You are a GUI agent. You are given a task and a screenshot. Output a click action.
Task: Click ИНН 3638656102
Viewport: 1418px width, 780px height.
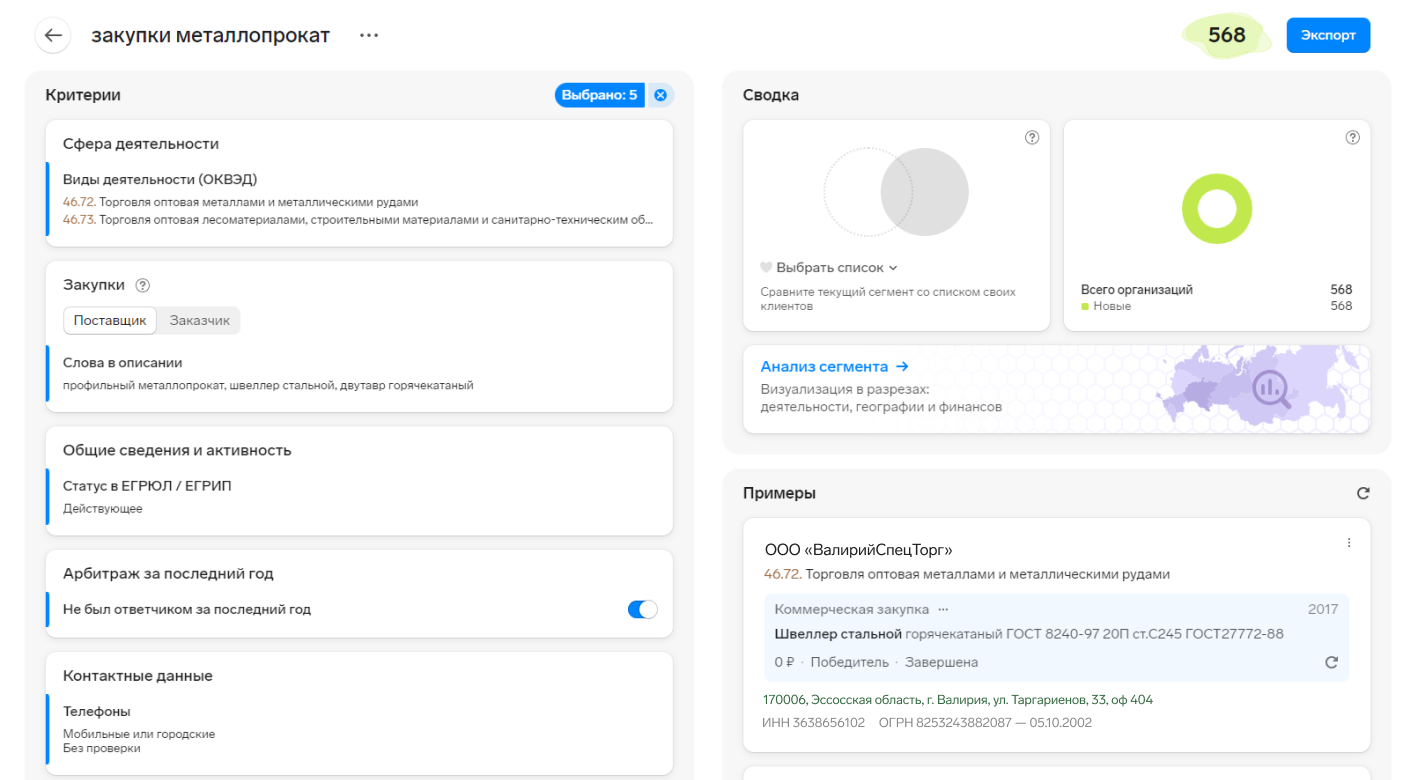814,722
